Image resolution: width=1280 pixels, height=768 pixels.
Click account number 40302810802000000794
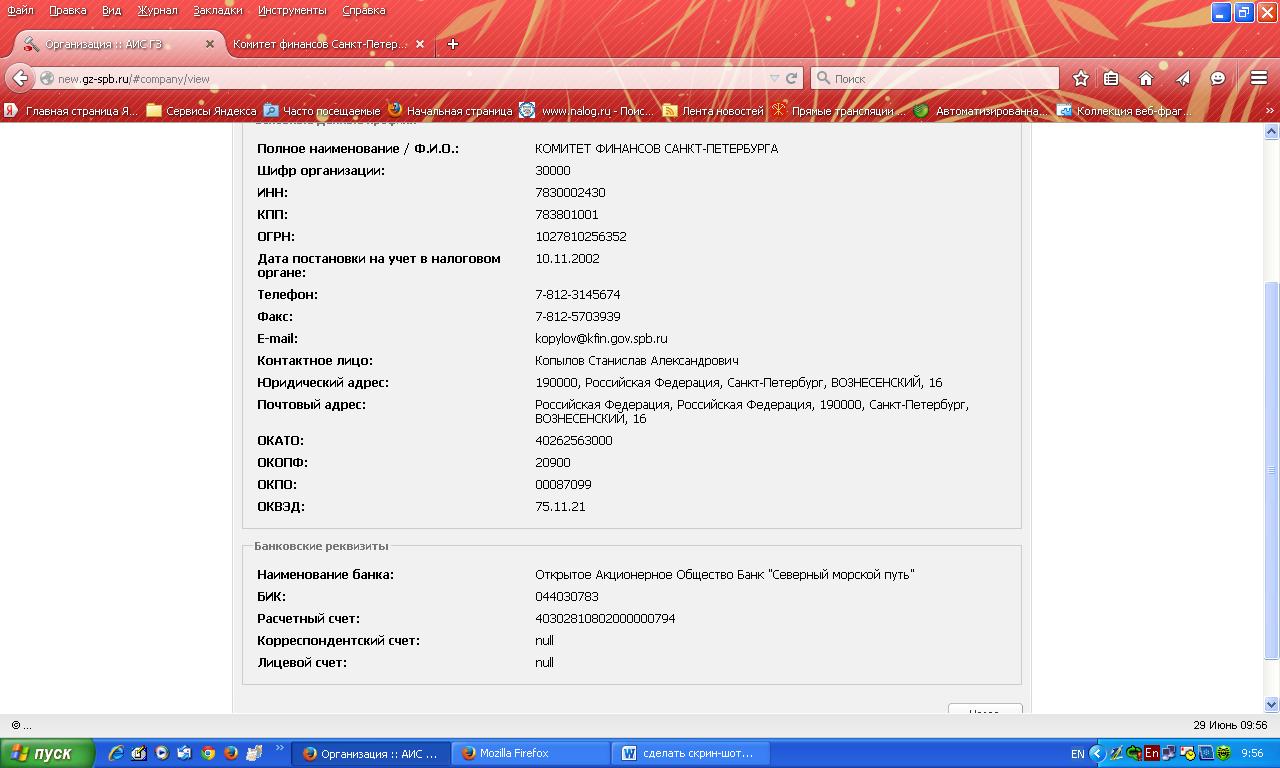coord(605,618)
